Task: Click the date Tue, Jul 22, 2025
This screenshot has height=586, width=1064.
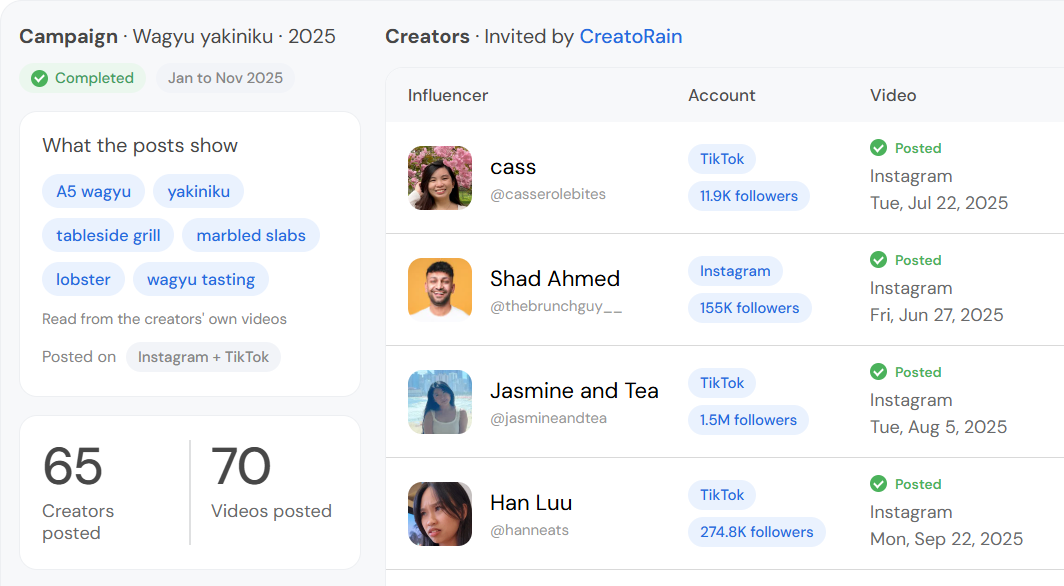Action: point(939,203)
